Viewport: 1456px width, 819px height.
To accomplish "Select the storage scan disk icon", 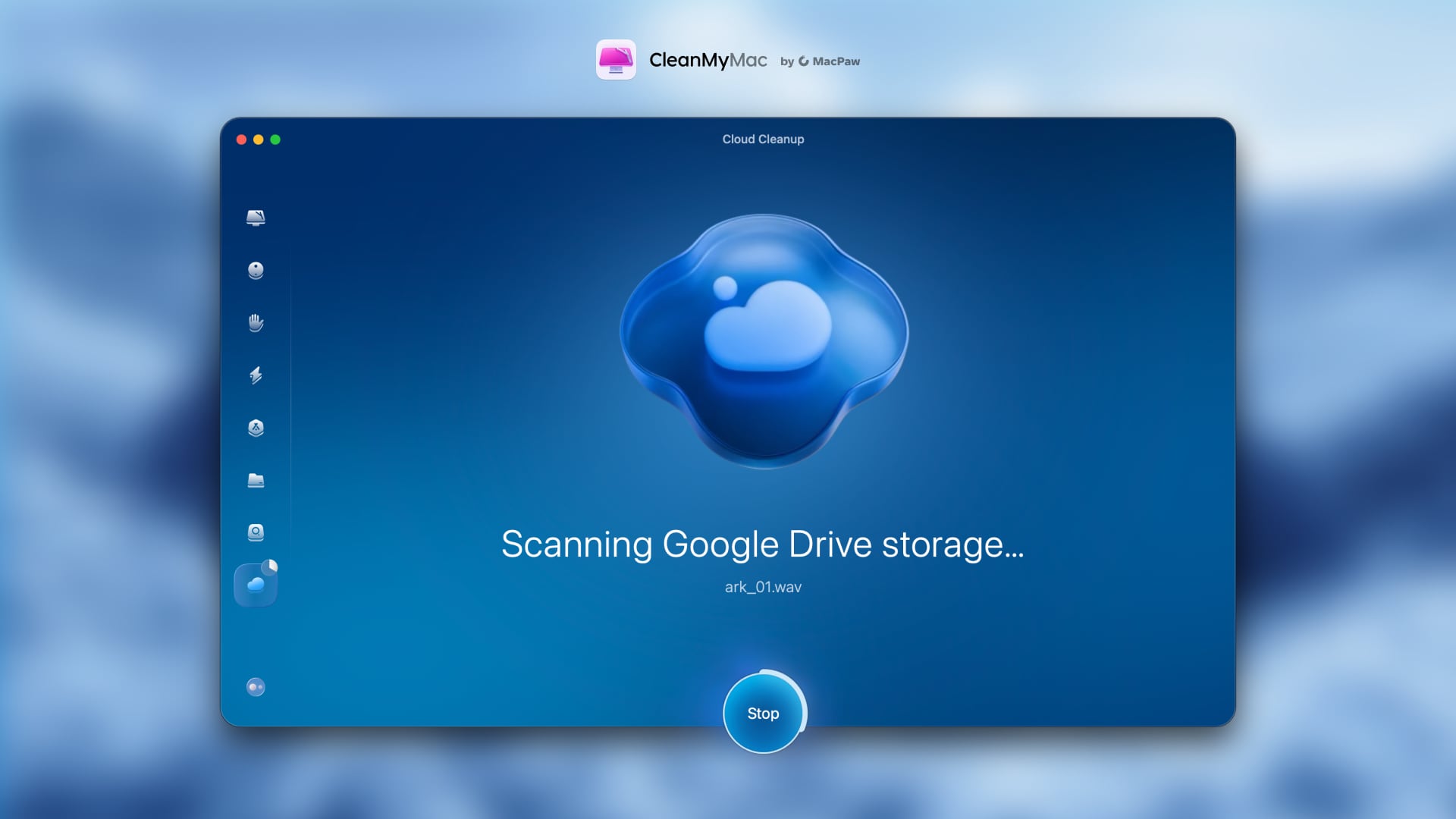I will [x=256, y=532].
